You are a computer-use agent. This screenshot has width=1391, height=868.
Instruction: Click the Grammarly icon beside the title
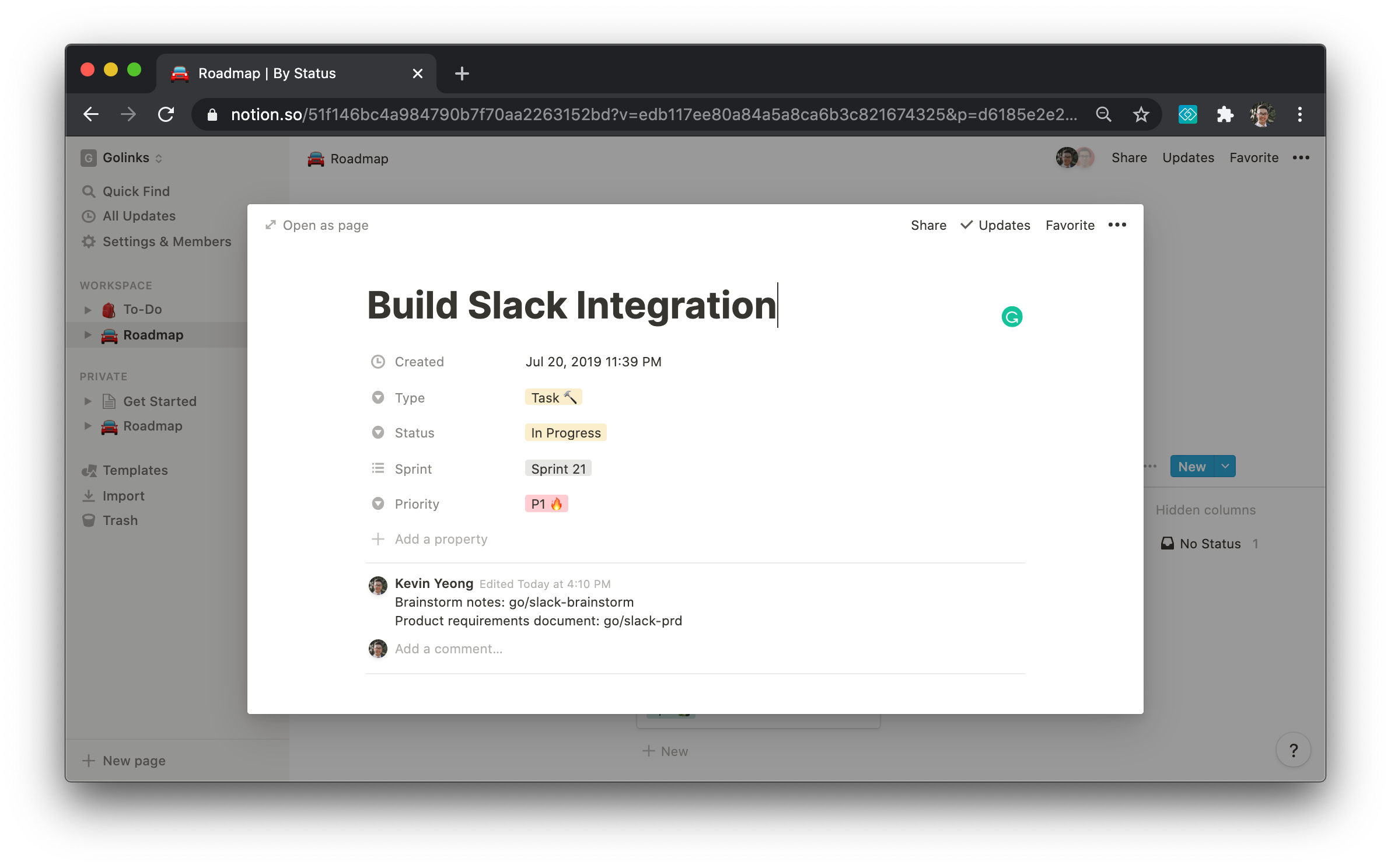click(1012, 317)
